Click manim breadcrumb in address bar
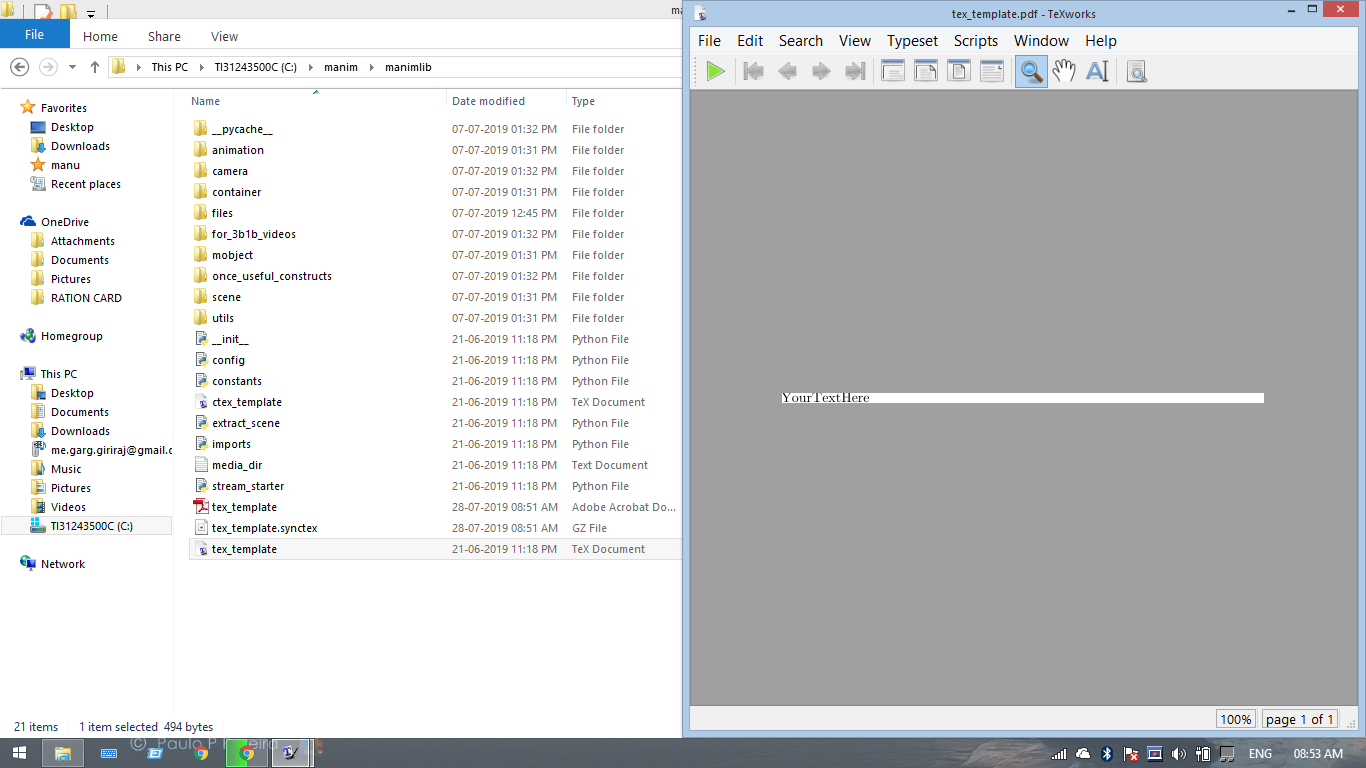 [x=340, y=67]
